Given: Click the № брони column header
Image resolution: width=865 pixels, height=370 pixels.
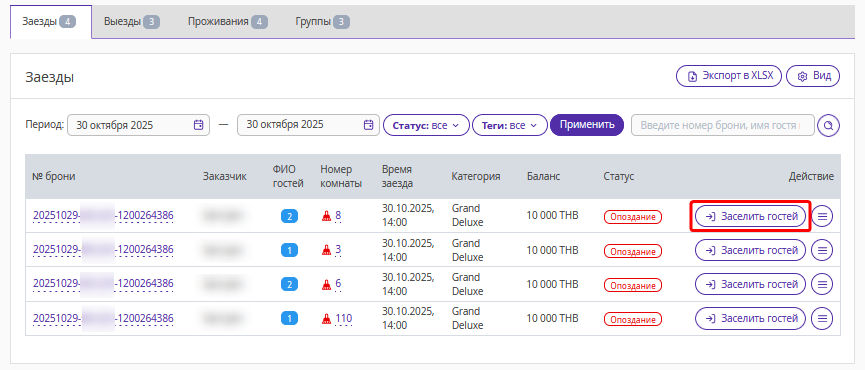Looking at the screenshot, I should click(x=54, y=176).
